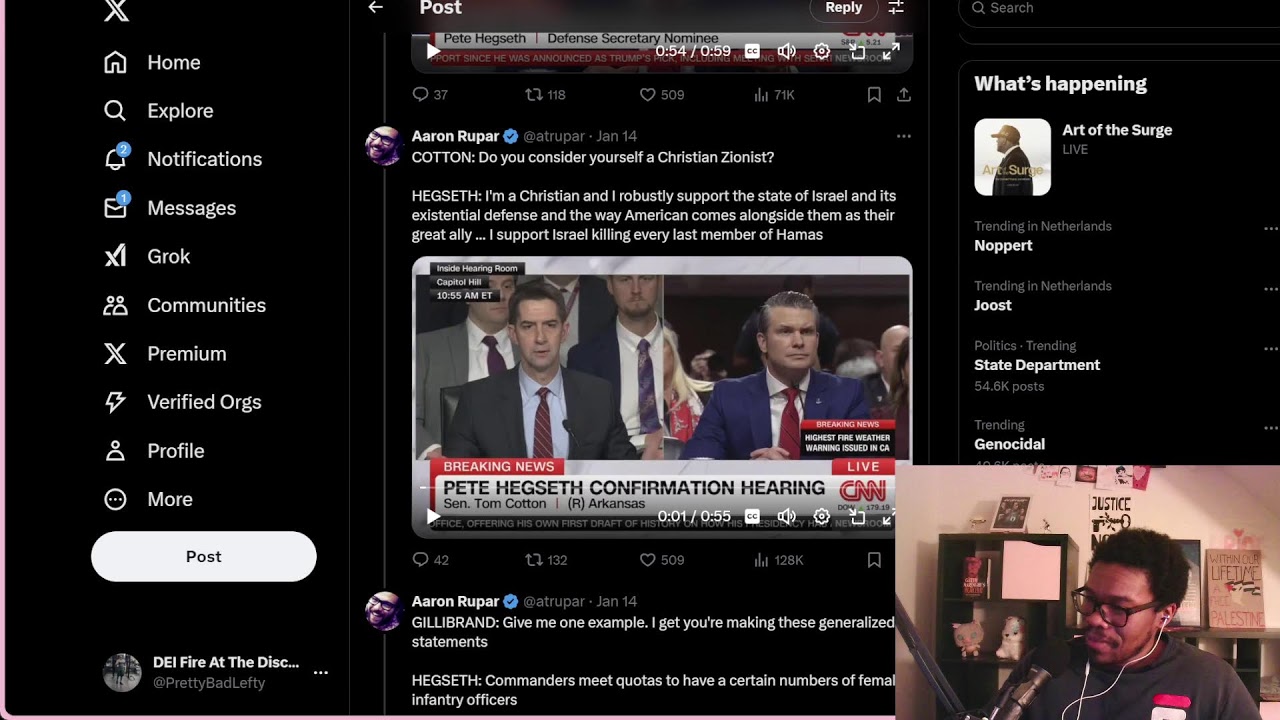The height and width of the screenshot is (720, 1280).
Task: Open the @atrupar handle on the COTTON post
Action: (554, 136)
